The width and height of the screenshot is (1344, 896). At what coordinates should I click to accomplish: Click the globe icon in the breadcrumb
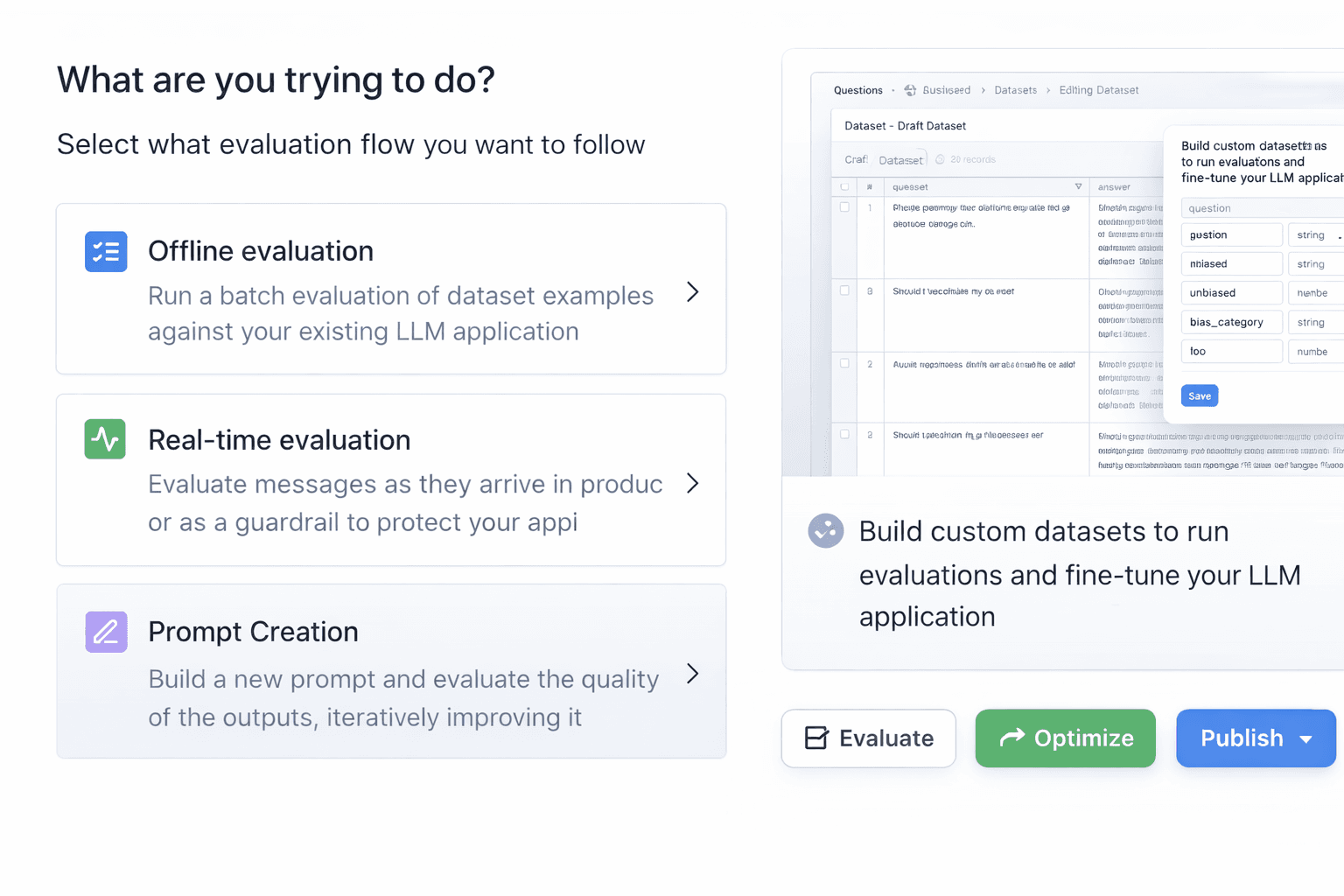tap(910, 90)
